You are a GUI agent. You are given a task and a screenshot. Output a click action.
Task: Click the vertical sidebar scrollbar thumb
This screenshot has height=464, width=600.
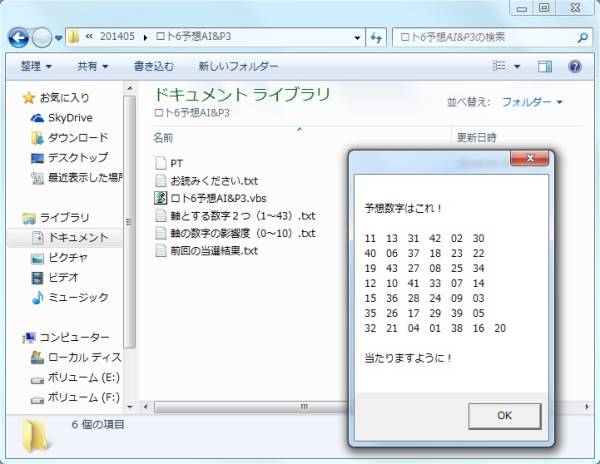coord(130,222)
